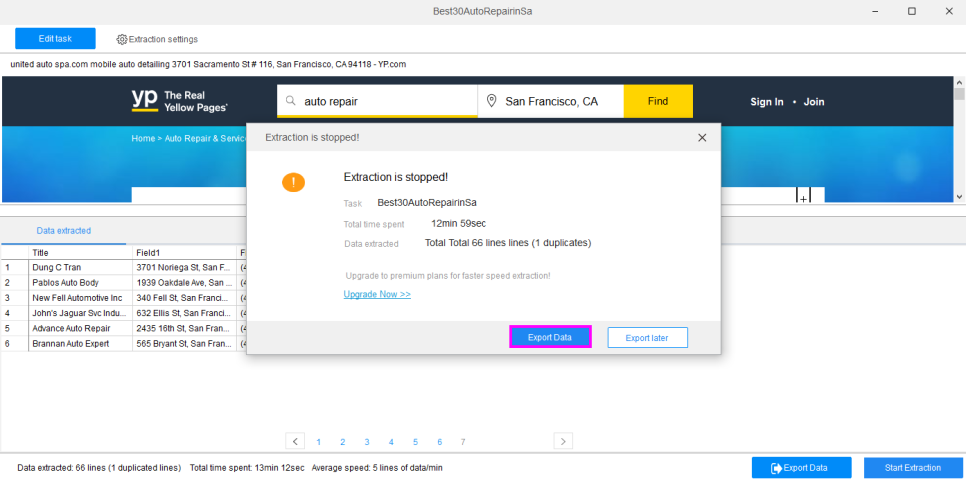Open data page 2
The height and width of the screenshot is (479, 966).
343,442
